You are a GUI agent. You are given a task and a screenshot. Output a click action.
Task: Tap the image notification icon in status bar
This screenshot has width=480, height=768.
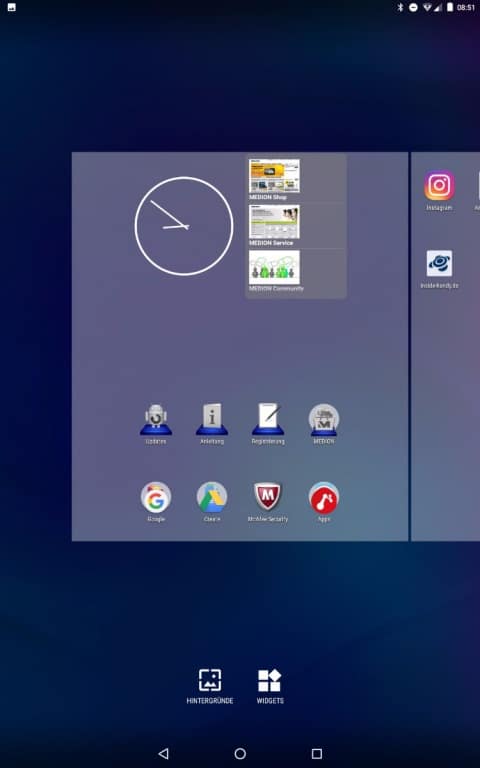pyautogui.click(x=11, y=7)
